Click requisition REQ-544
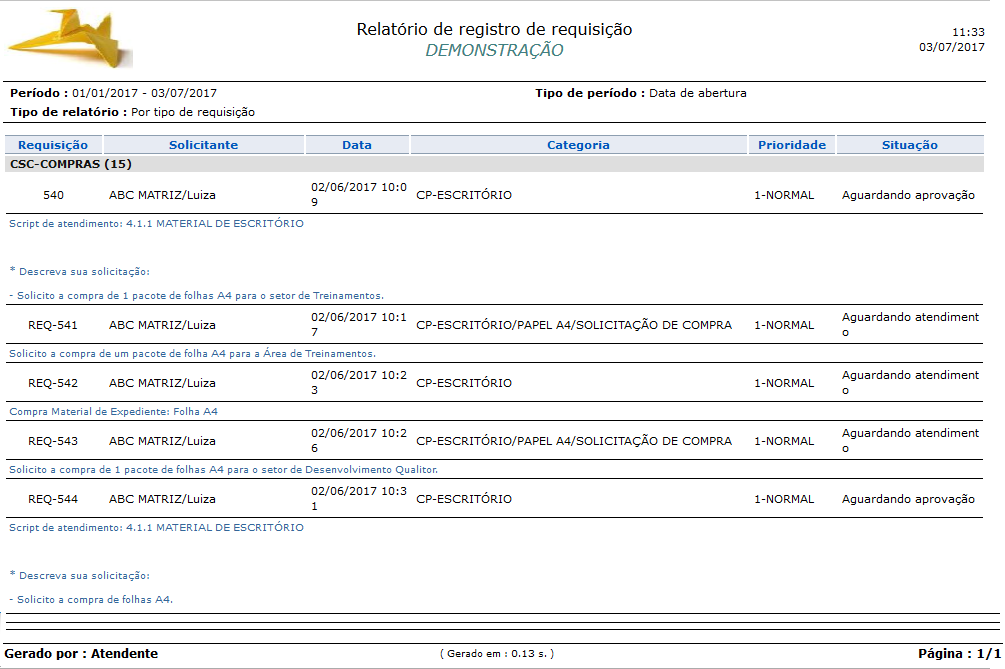1005x669 pixels. click(53, 499)
